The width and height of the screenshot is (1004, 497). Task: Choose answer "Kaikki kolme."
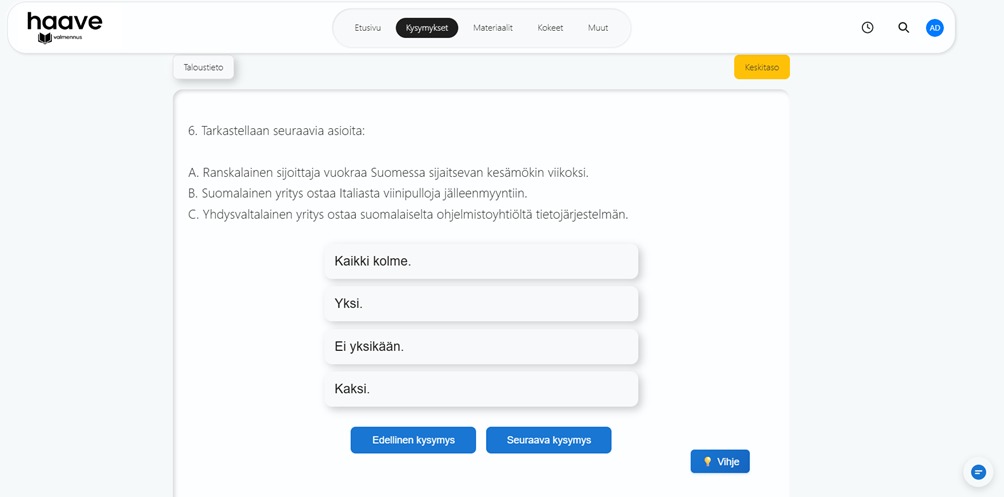(482, 261)
